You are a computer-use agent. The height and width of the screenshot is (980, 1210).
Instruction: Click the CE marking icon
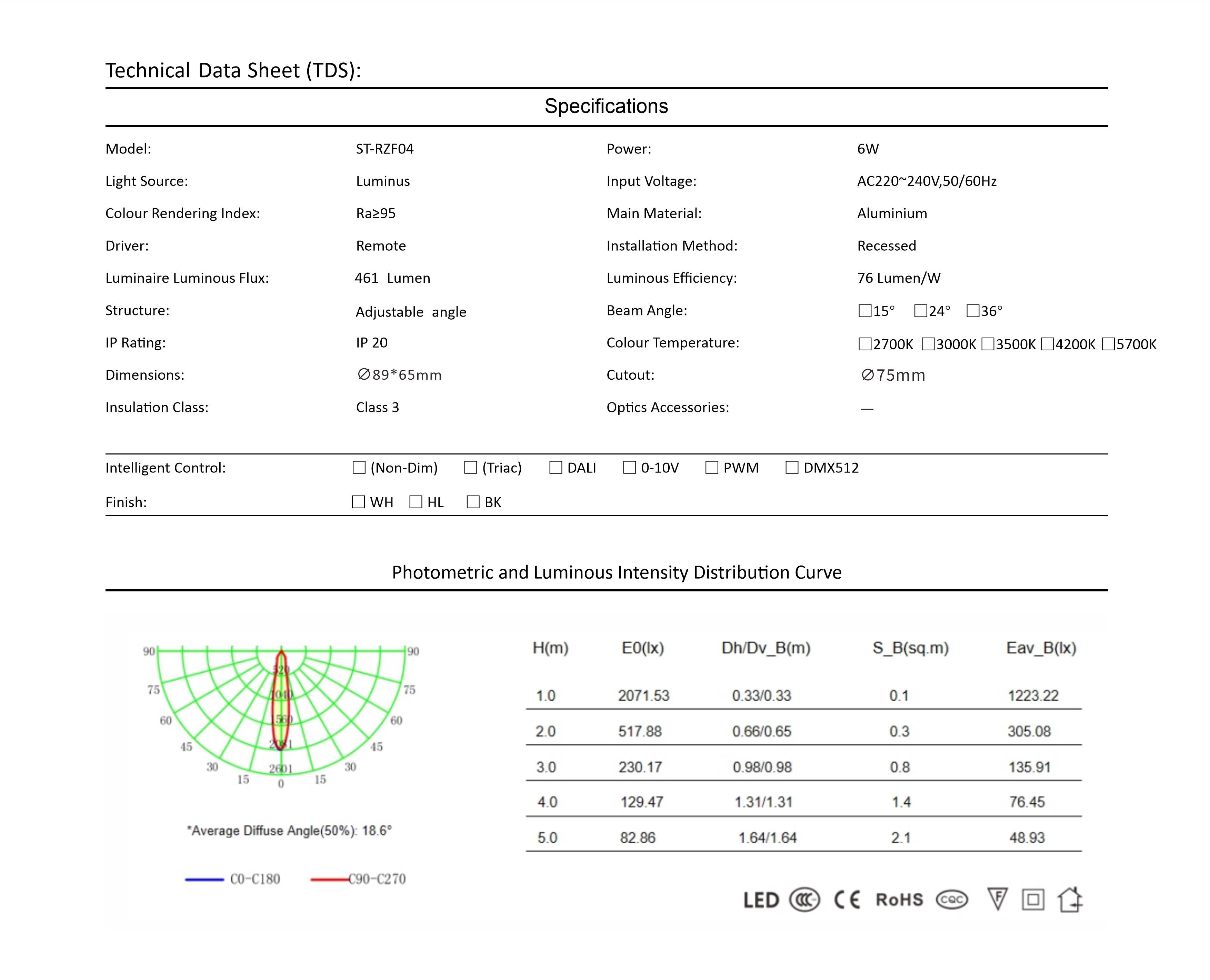coord(847,899)
